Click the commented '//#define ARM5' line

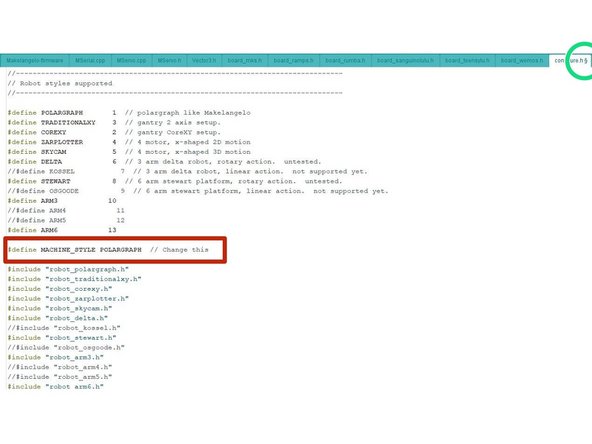click(x=66, y=220)
